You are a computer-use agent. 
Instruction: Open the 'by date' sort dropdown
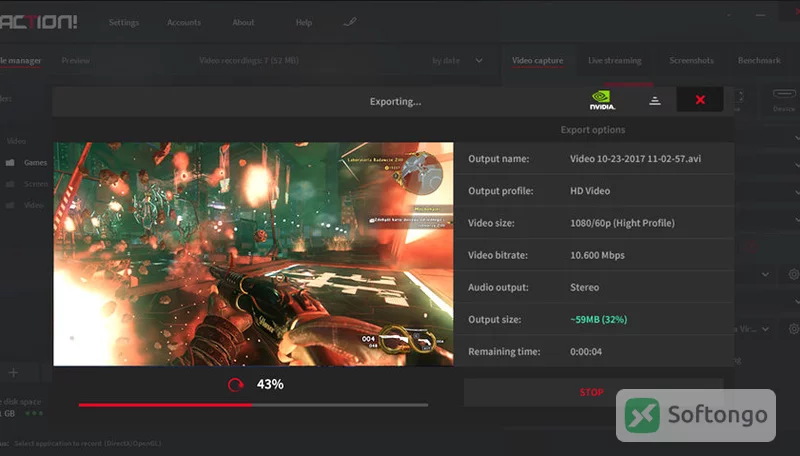[457, 60]
